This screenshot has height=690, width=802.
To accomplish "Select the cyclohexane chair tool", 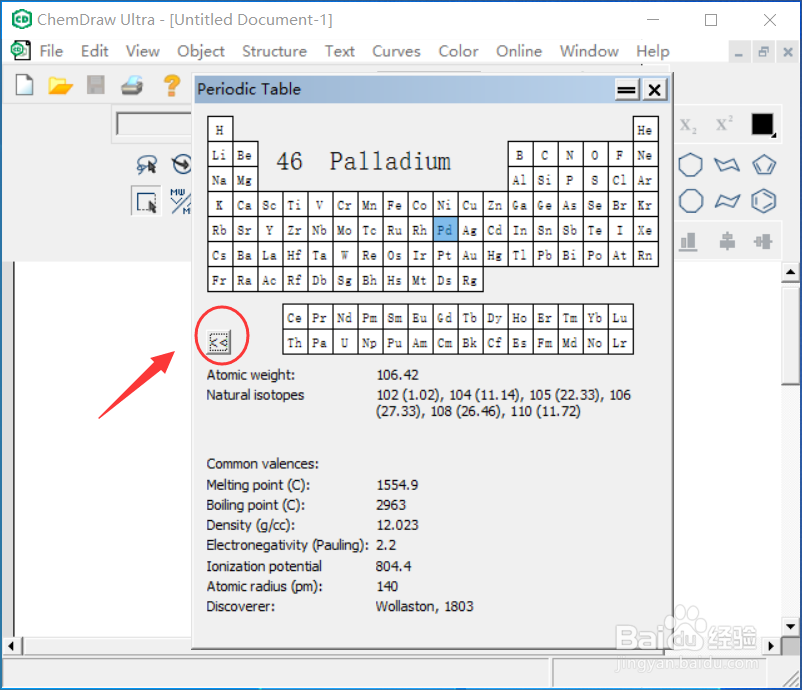I will click(x=727, y=165).
